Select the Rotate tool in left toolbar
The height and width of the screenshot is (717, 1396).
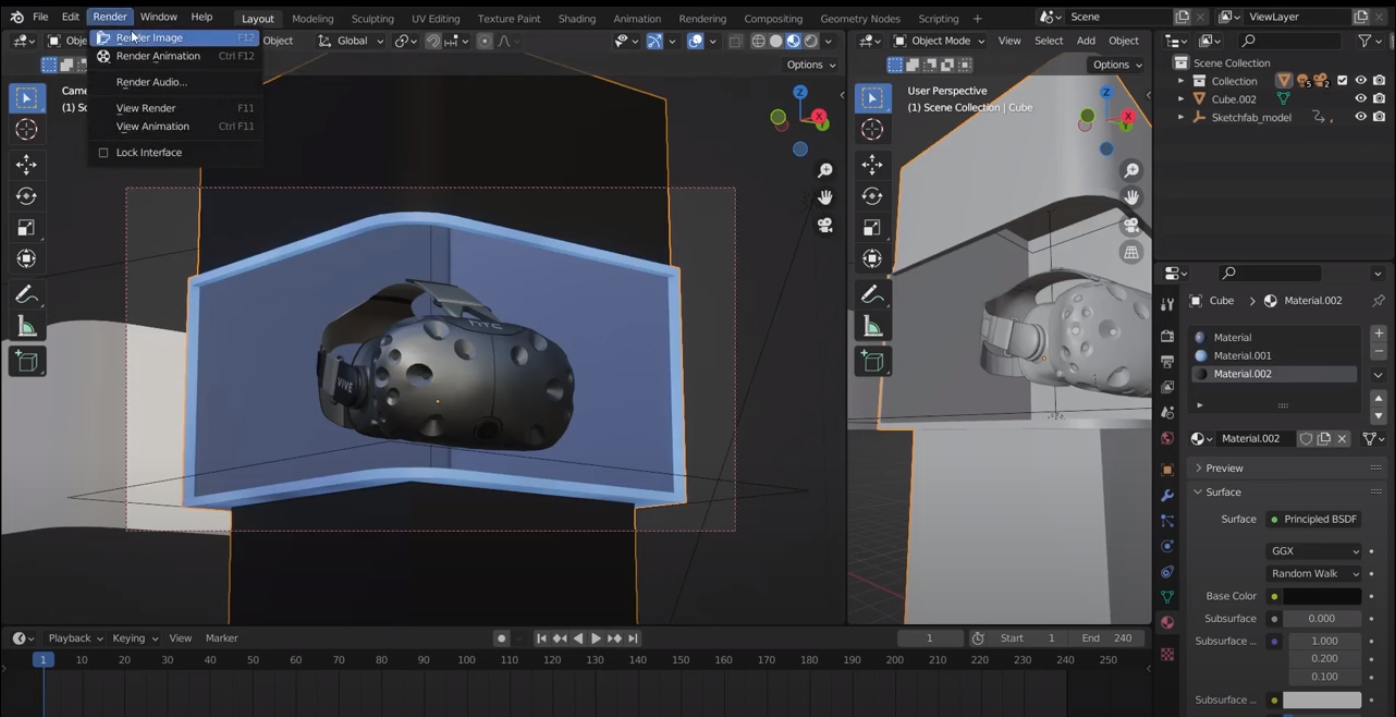pos(27,196)
